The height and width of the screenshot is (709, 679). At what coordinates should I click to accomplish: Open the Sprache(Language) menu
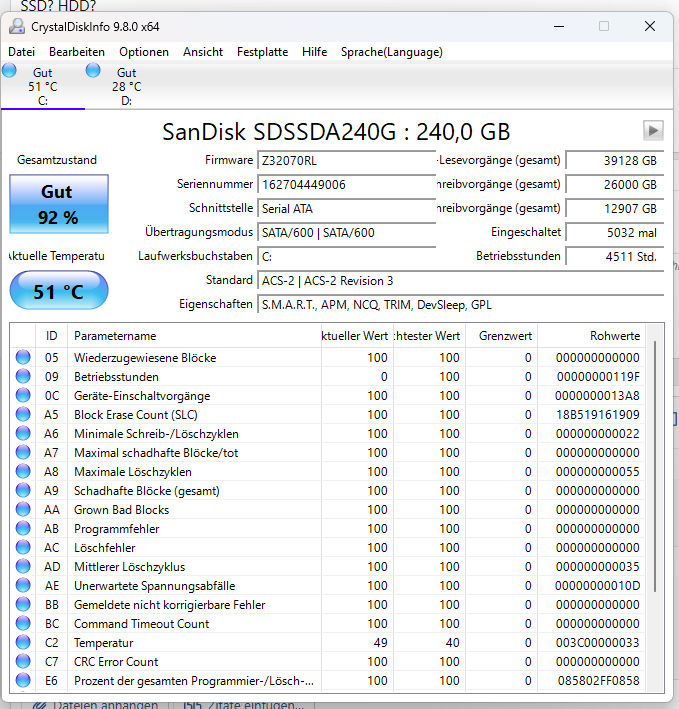(391, 52)
